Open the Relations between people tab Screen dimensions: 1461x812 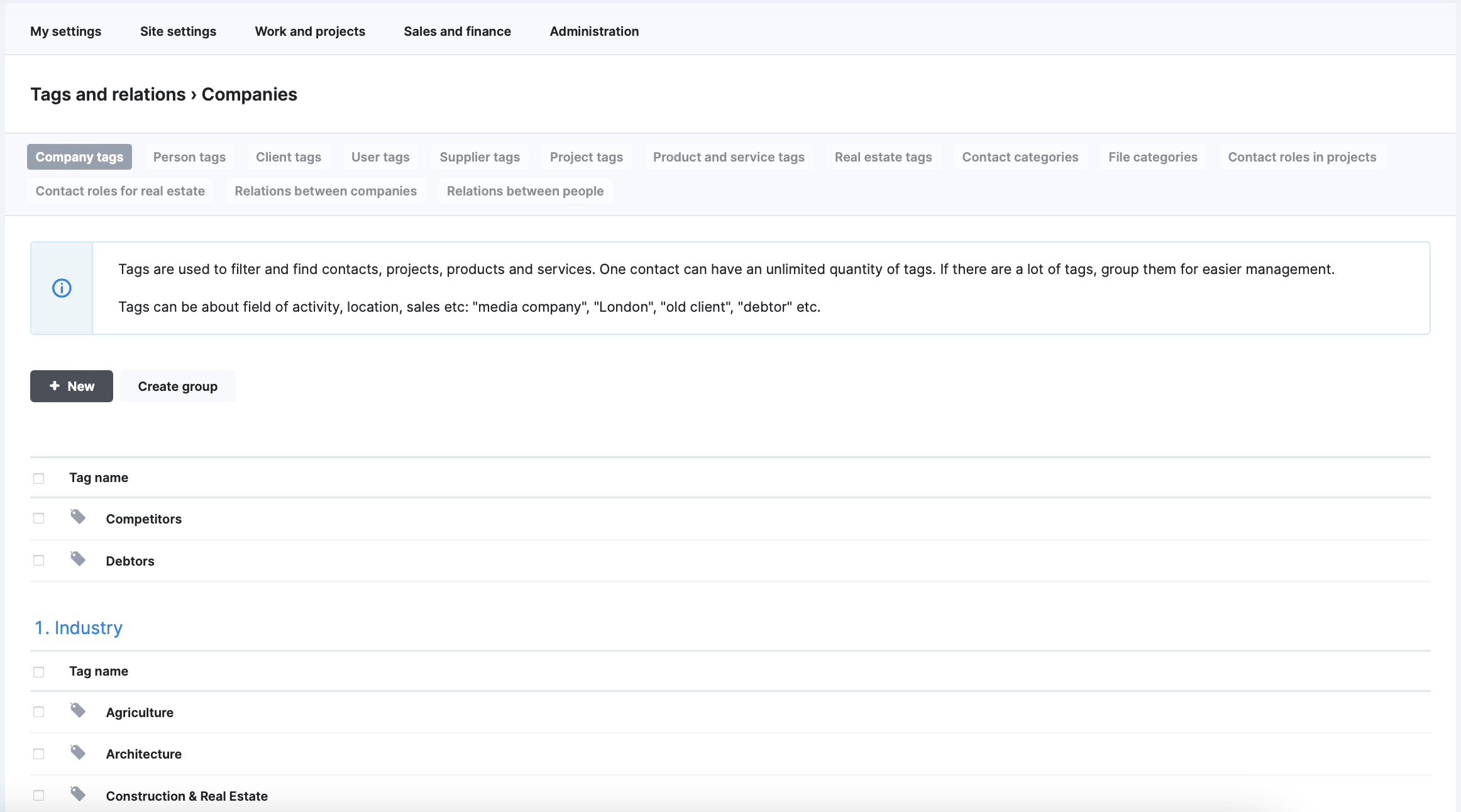(x=525, y=190)
